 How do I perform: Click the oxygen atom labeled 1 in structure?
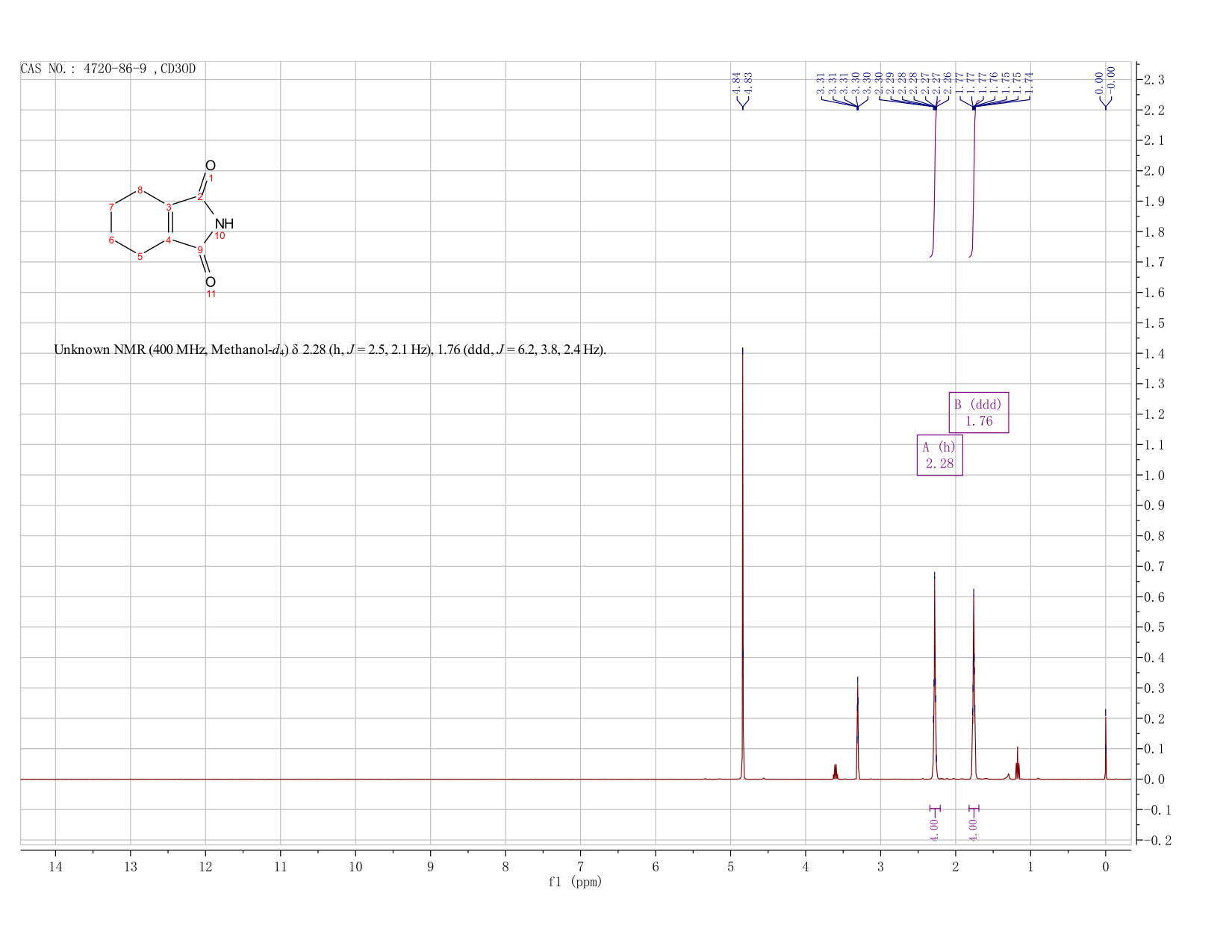[211, 166]
